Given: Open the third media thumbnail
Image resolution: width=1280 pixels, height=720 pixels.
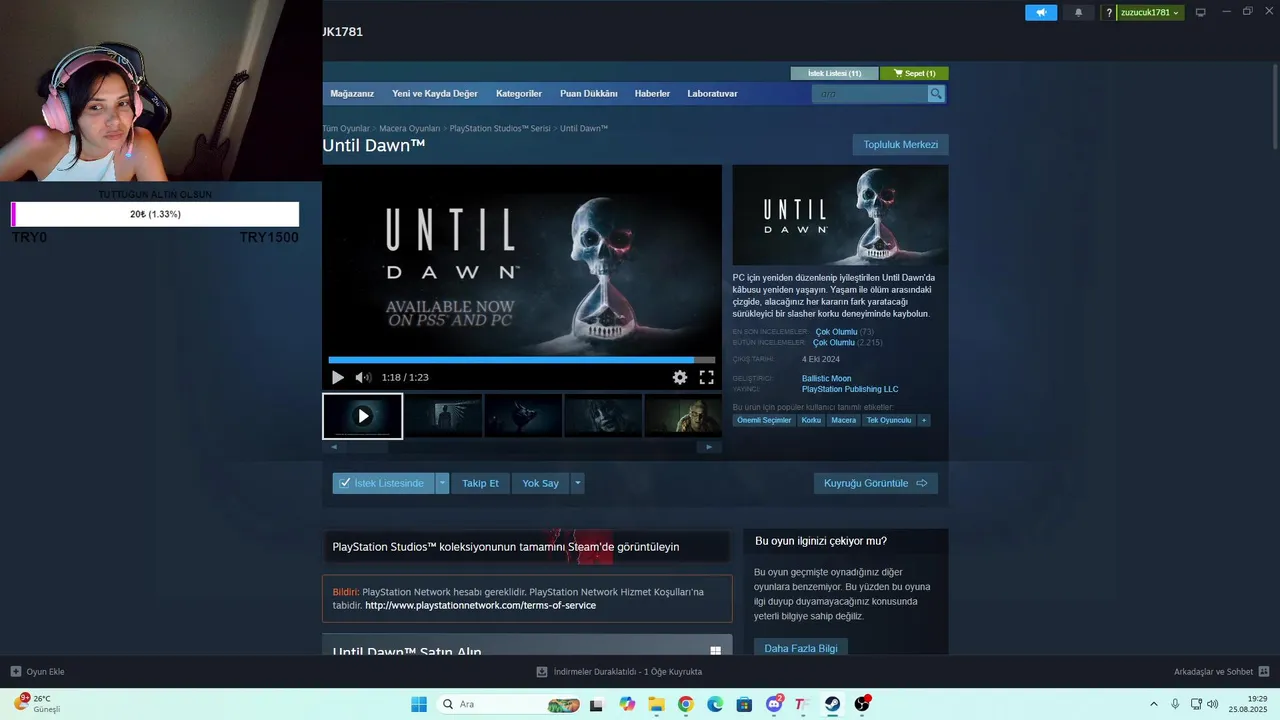Looking at the screenshot, I should (x=523, y=416).
